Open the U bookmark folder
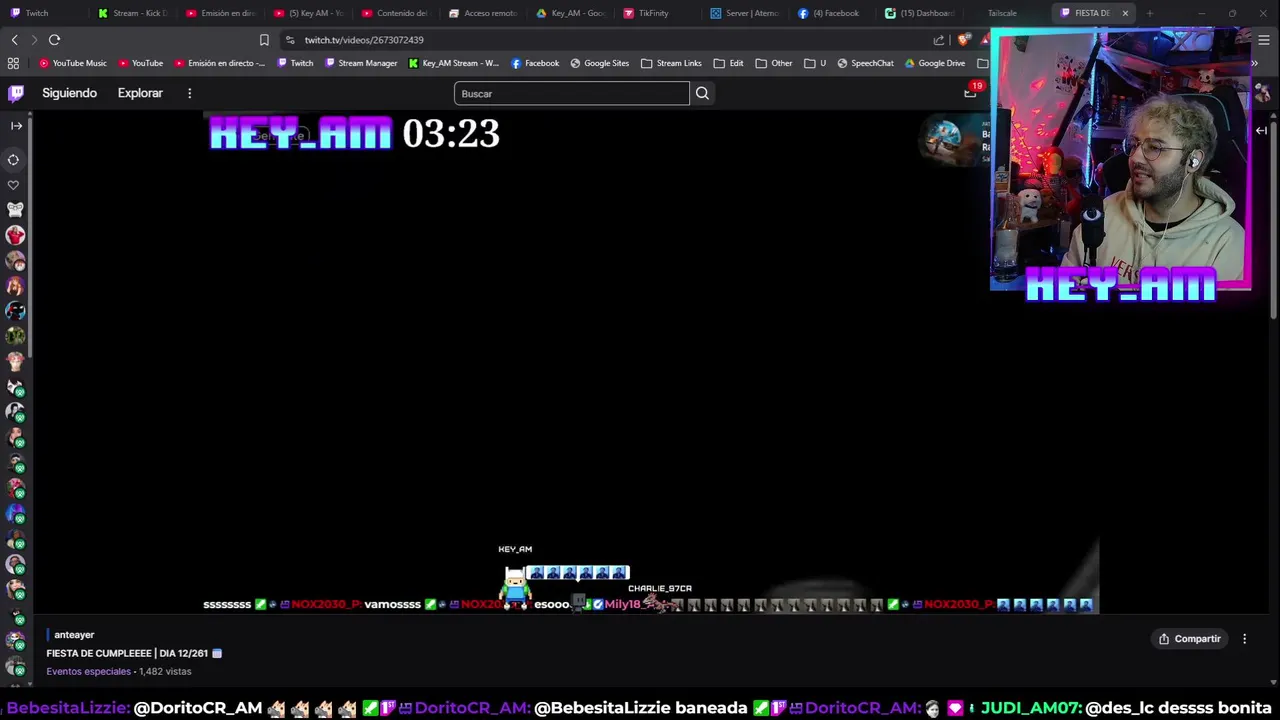 (x=815, y=63)
